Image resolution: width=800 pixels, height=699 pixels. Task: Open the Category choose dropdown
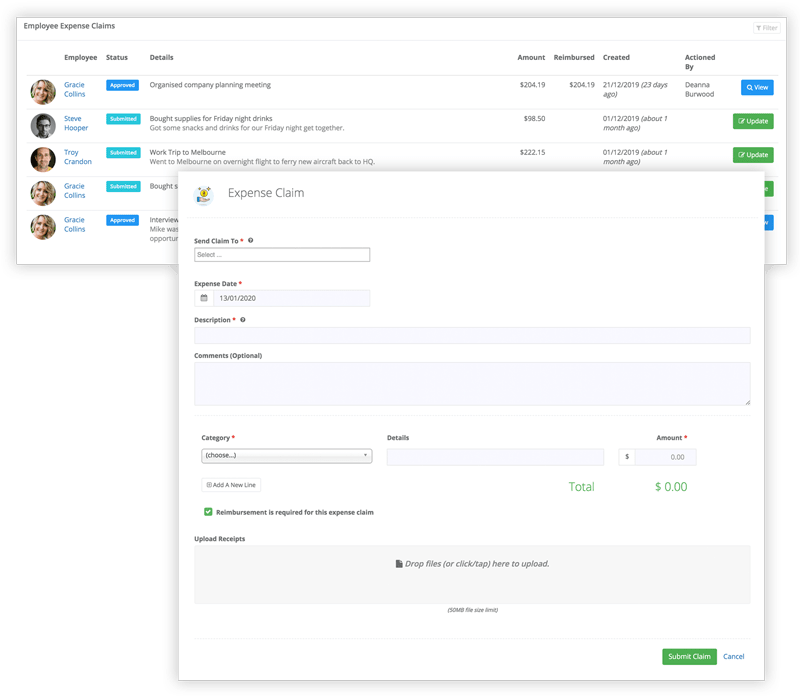(x=287, y=454)
